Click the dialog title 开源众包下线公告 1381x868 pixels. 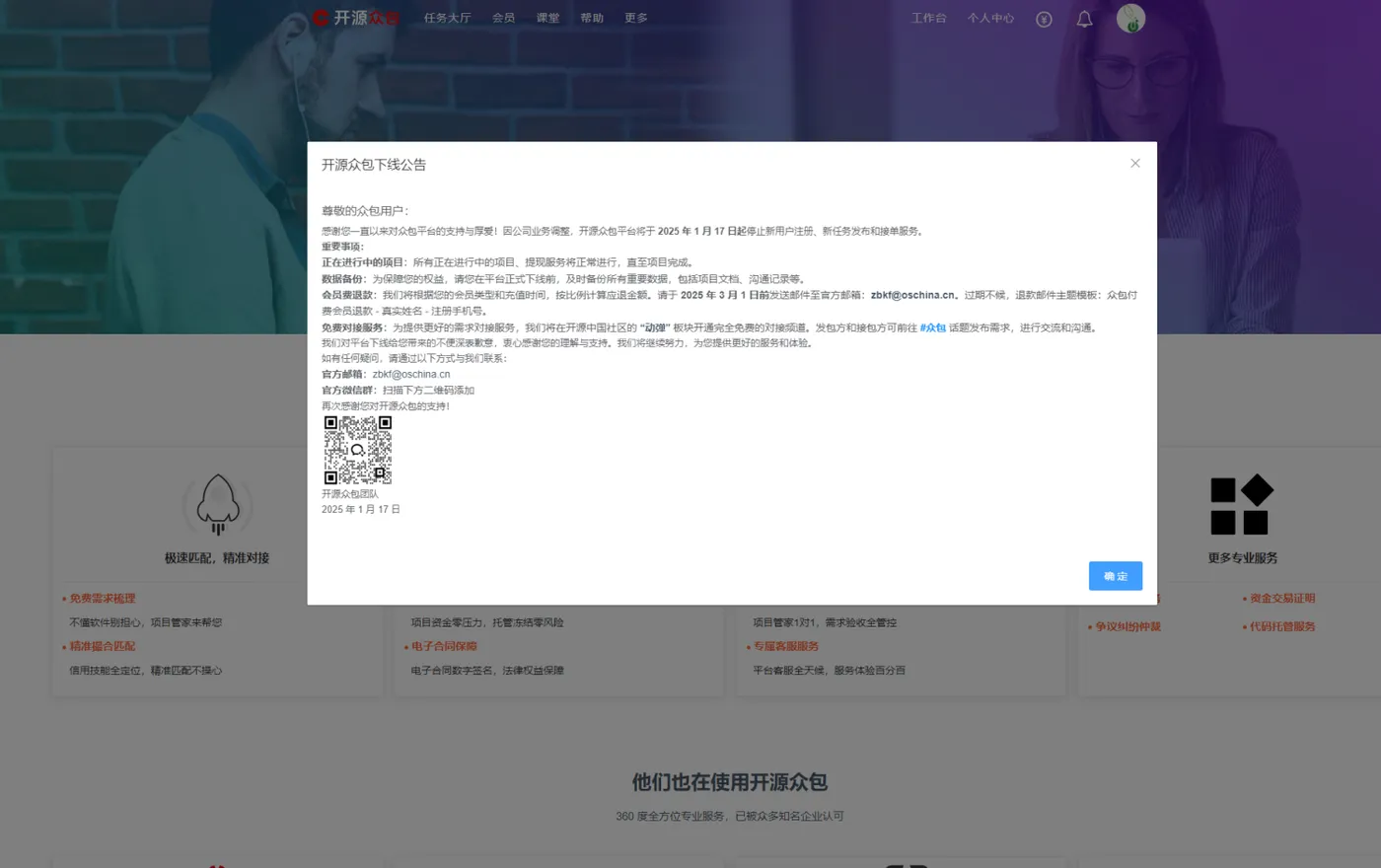tap(374, 165)
